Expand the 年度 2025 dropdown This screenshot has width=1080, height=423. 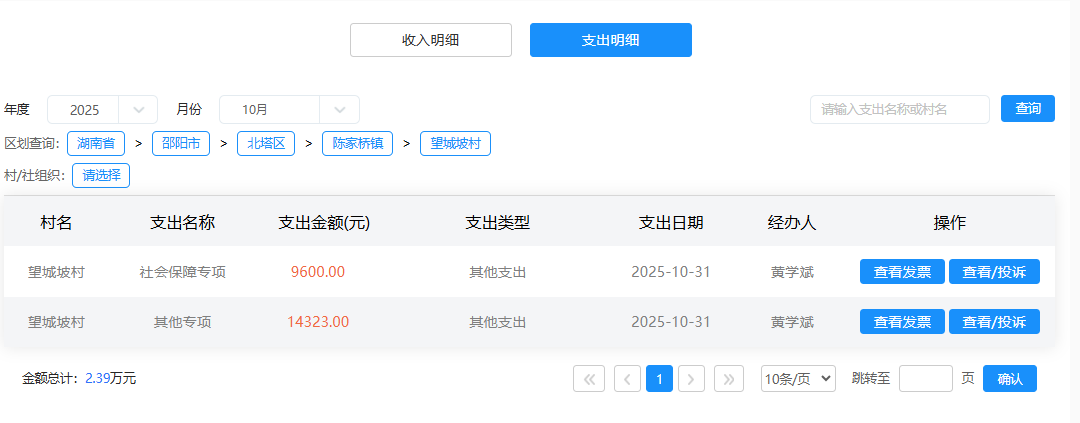coord(102,110)
